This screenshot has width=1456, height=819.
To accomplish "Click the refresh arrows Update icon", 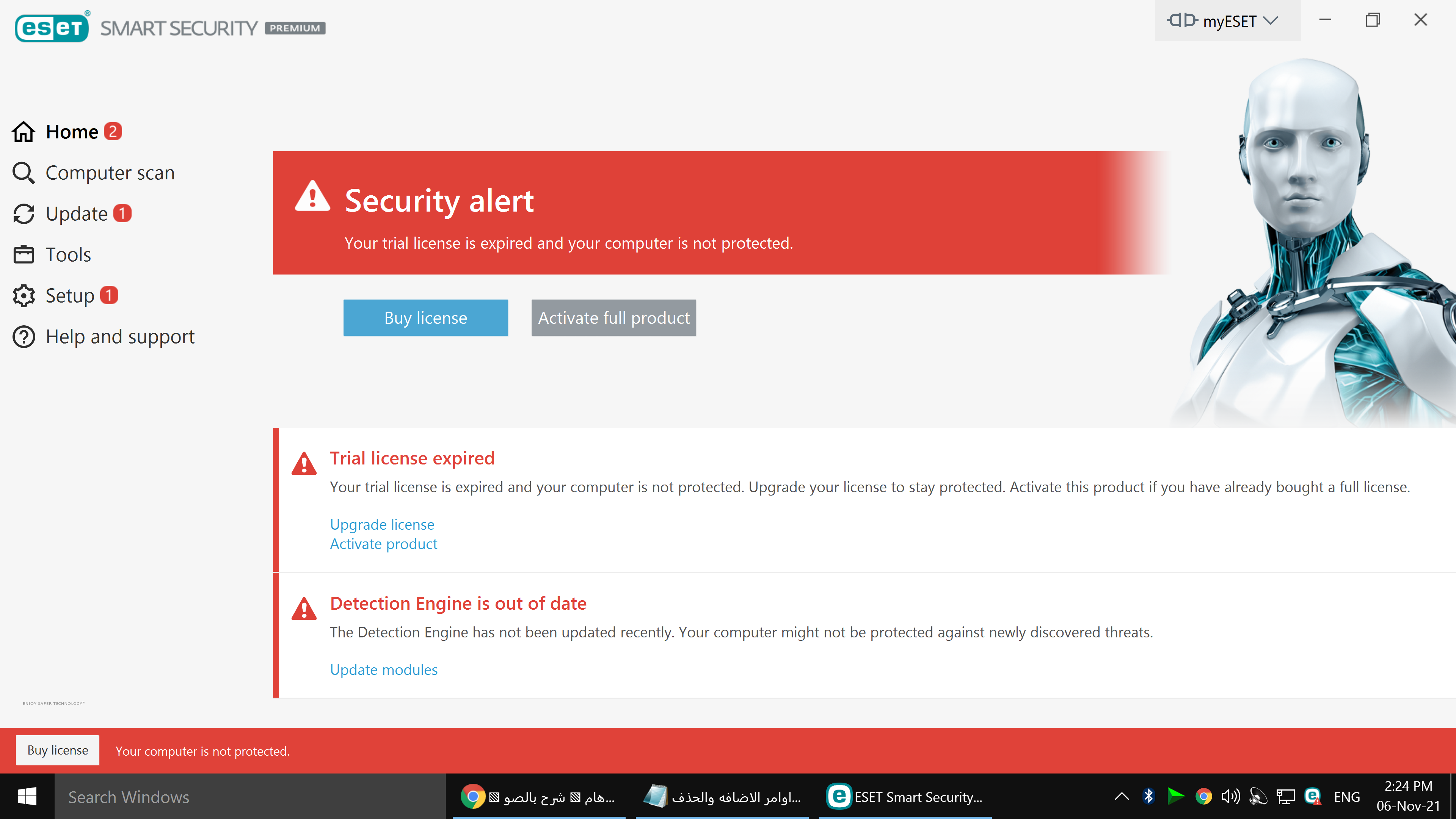I will pos(24,213).
